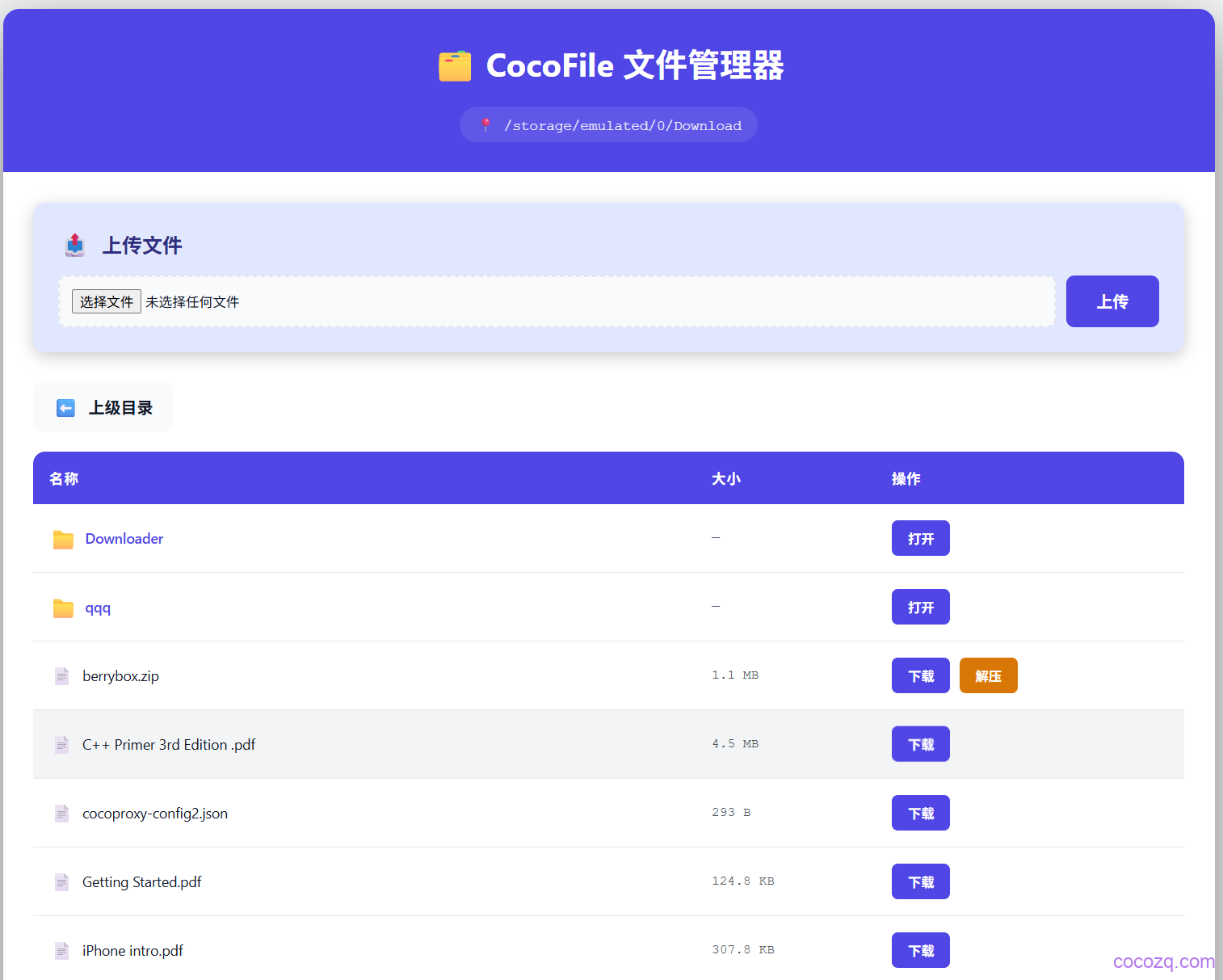Click the 4.5 MB size value

pos(735,744)
